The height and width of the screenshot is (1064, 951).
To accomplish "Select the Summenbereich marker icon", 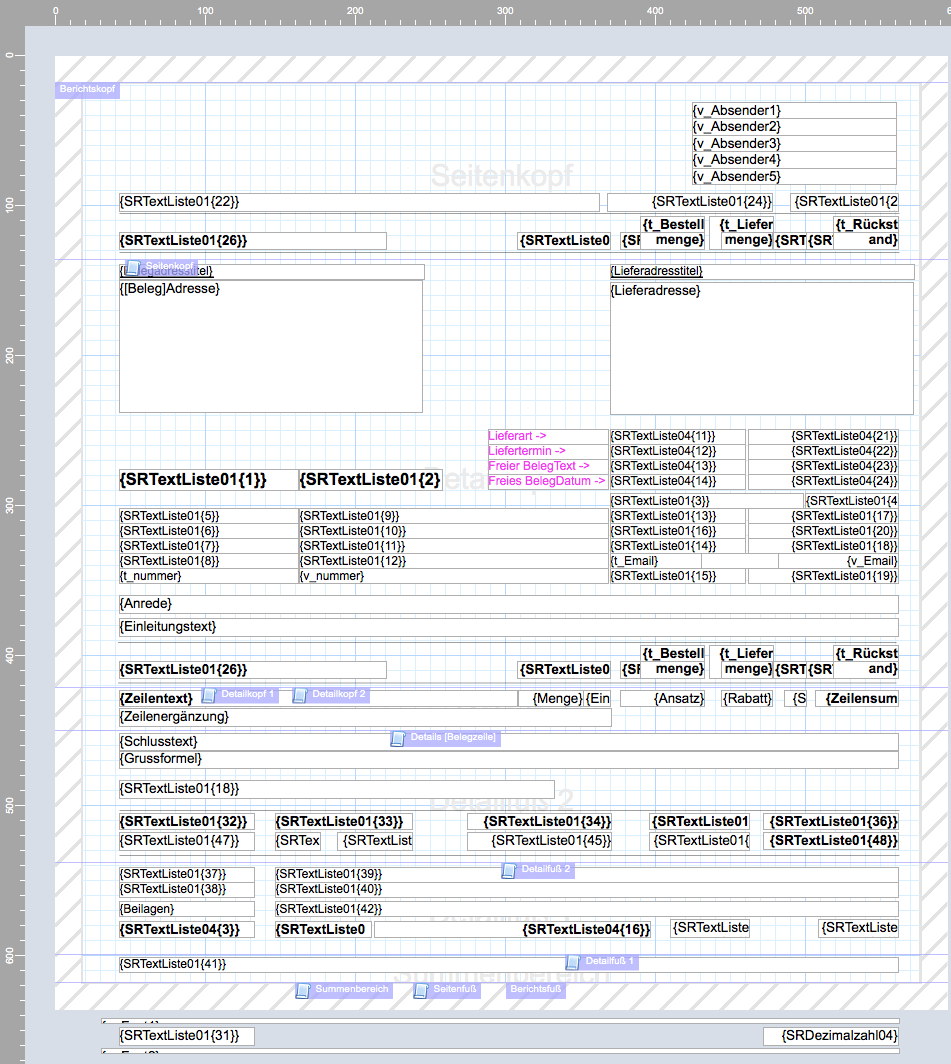I will (x=303, y=991).
